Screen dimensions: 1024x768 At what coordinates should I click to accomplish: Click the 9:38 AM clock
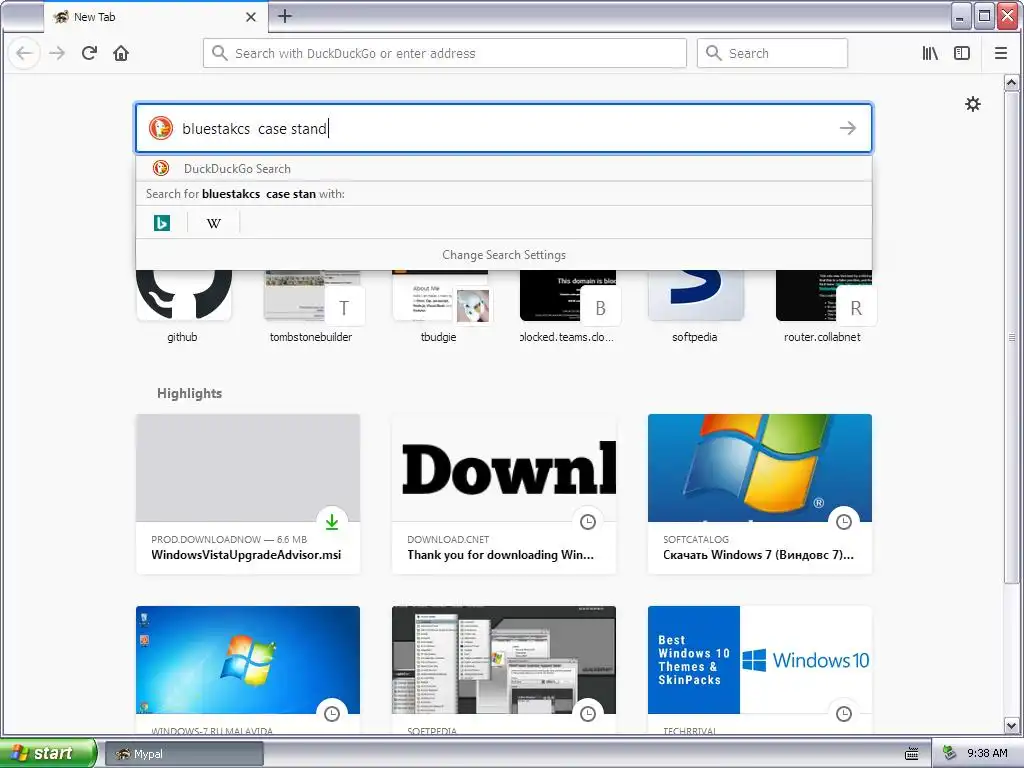(987, 753)
